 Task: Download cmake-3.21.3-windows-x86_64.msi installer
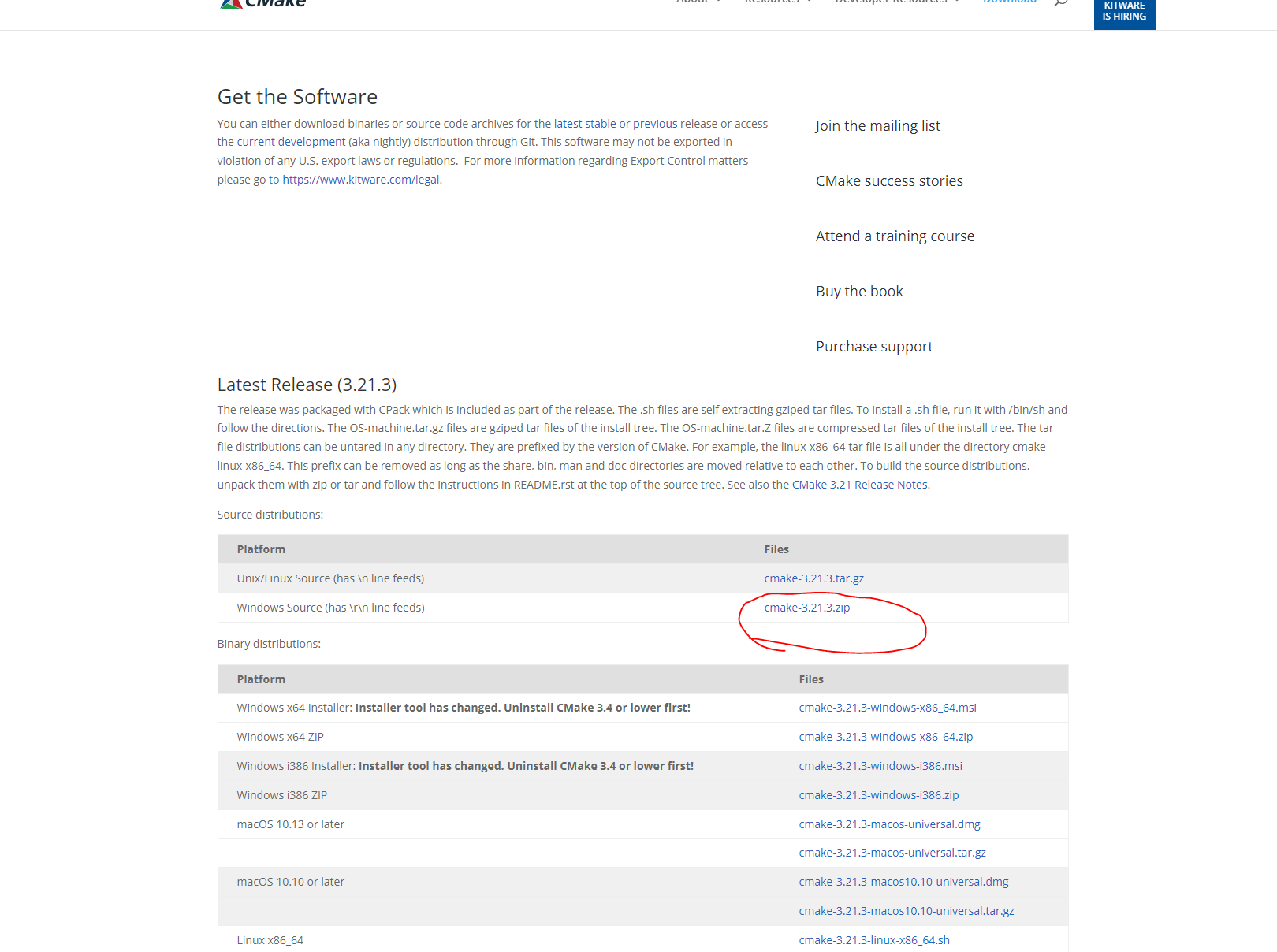pos(888,708)
